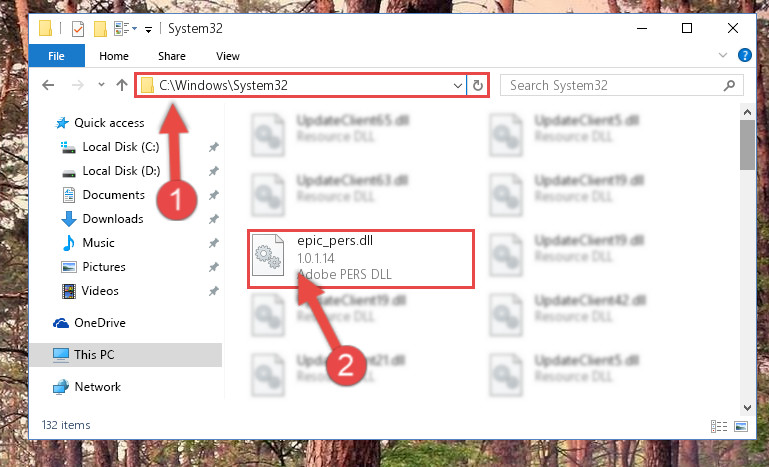This screenshot has width=769, height=467.
Task: Create new folder from quick toolbar
Action: point(101,29)
